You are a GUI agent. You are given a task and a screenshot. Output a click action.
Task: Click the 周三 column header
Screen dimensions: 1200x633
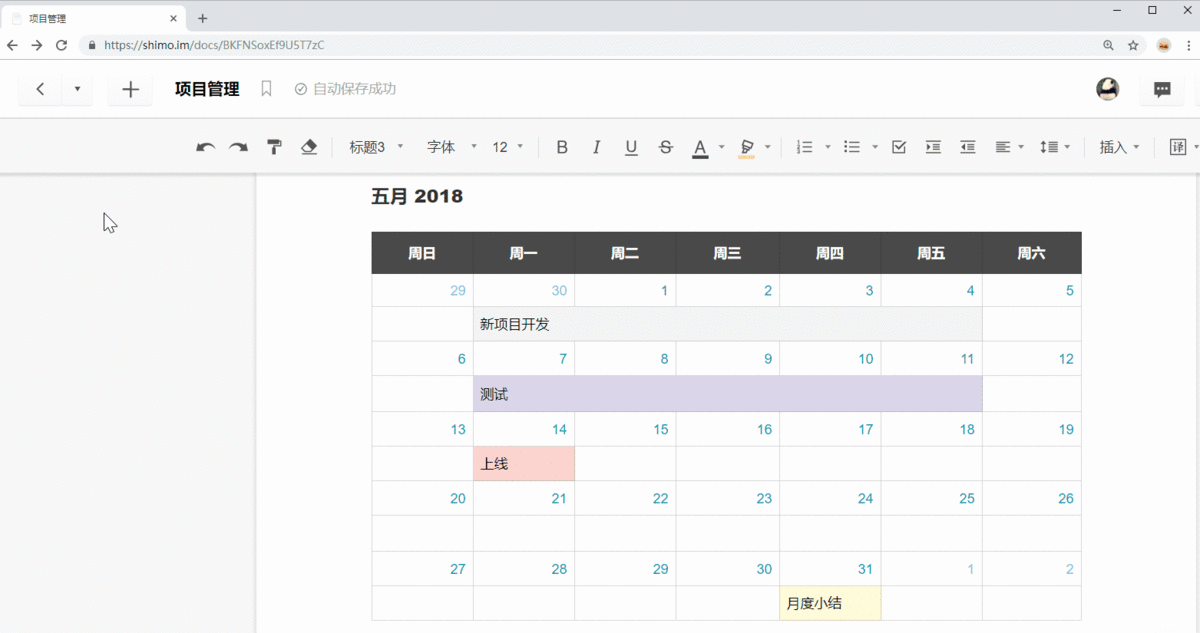tap(727, 253)
